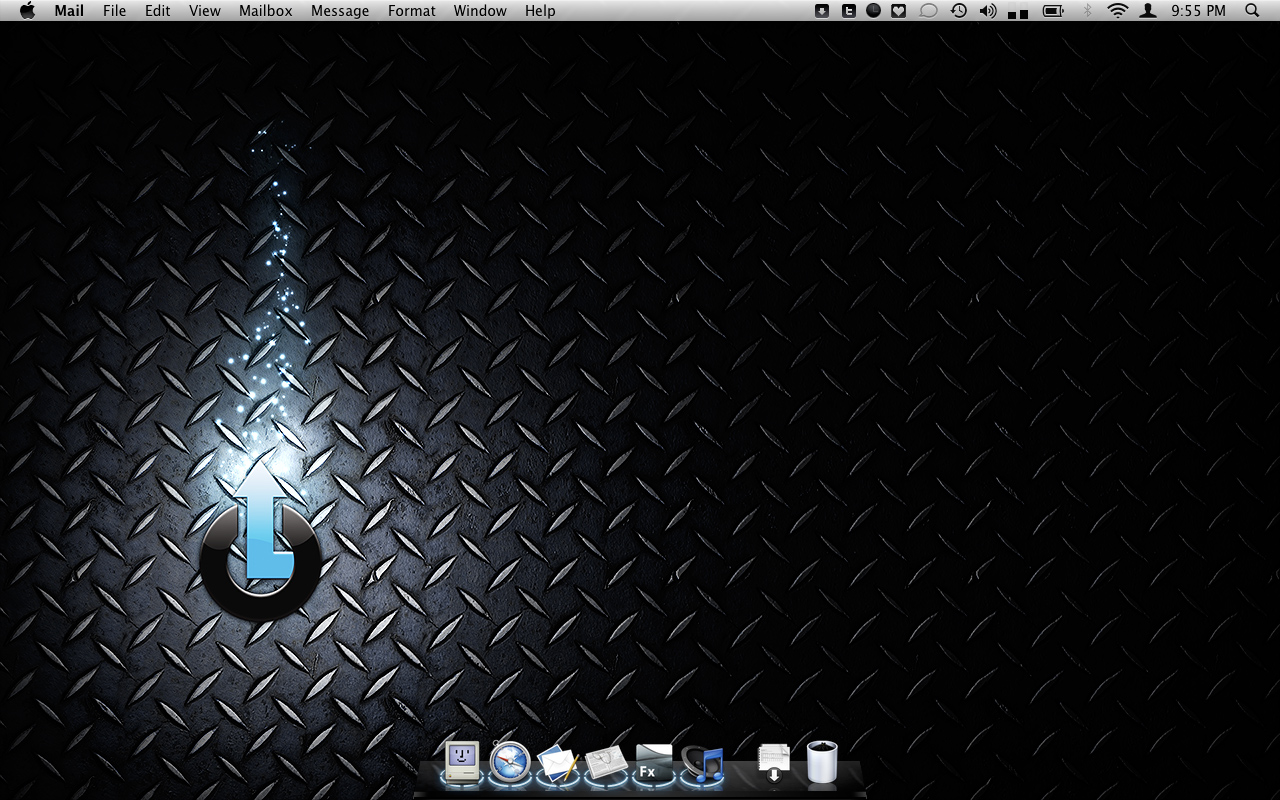Viewport: 1280px width, 800px height.
Task: Open the Apple menu
Action: tap(27, 11)
